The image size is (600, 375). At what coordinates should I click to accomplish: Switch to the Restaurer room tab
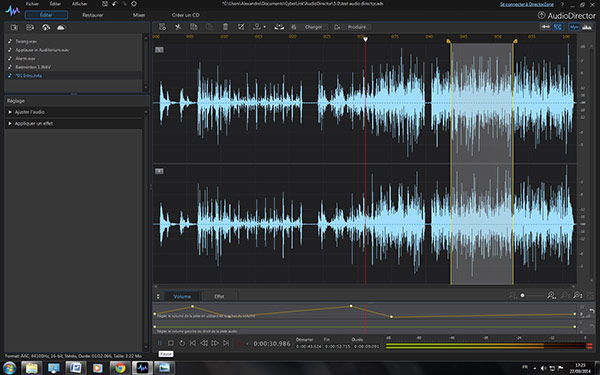click(93, 15)
